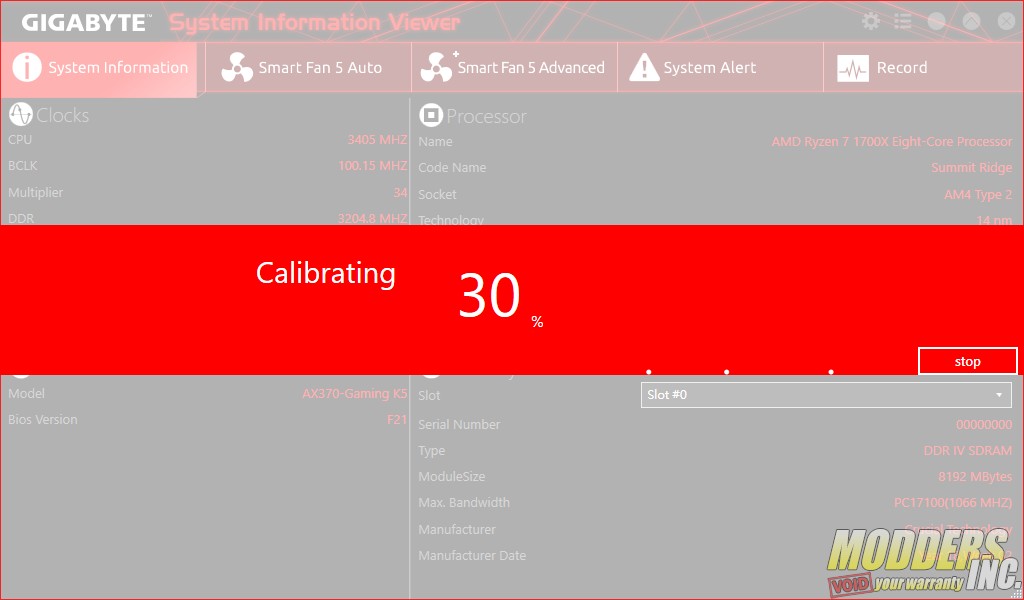The width and height of the screenshot is (1024, 600).
Task: Click the 30 percent progress number
Action: tap(489, 295)
